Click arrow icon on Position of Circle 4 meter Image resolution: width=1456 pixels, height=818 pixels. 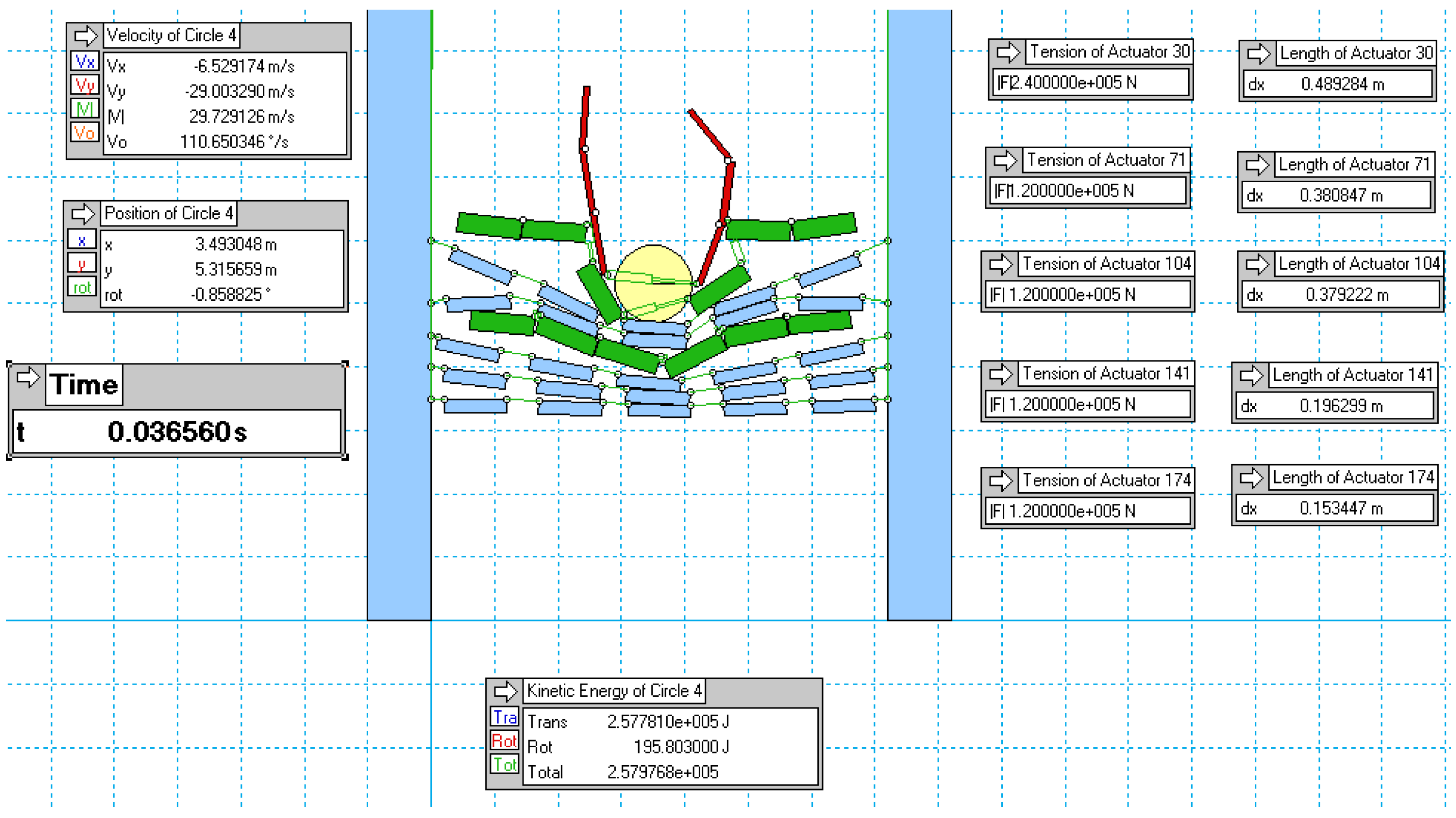pyautogui.click(x=83, y=214)
